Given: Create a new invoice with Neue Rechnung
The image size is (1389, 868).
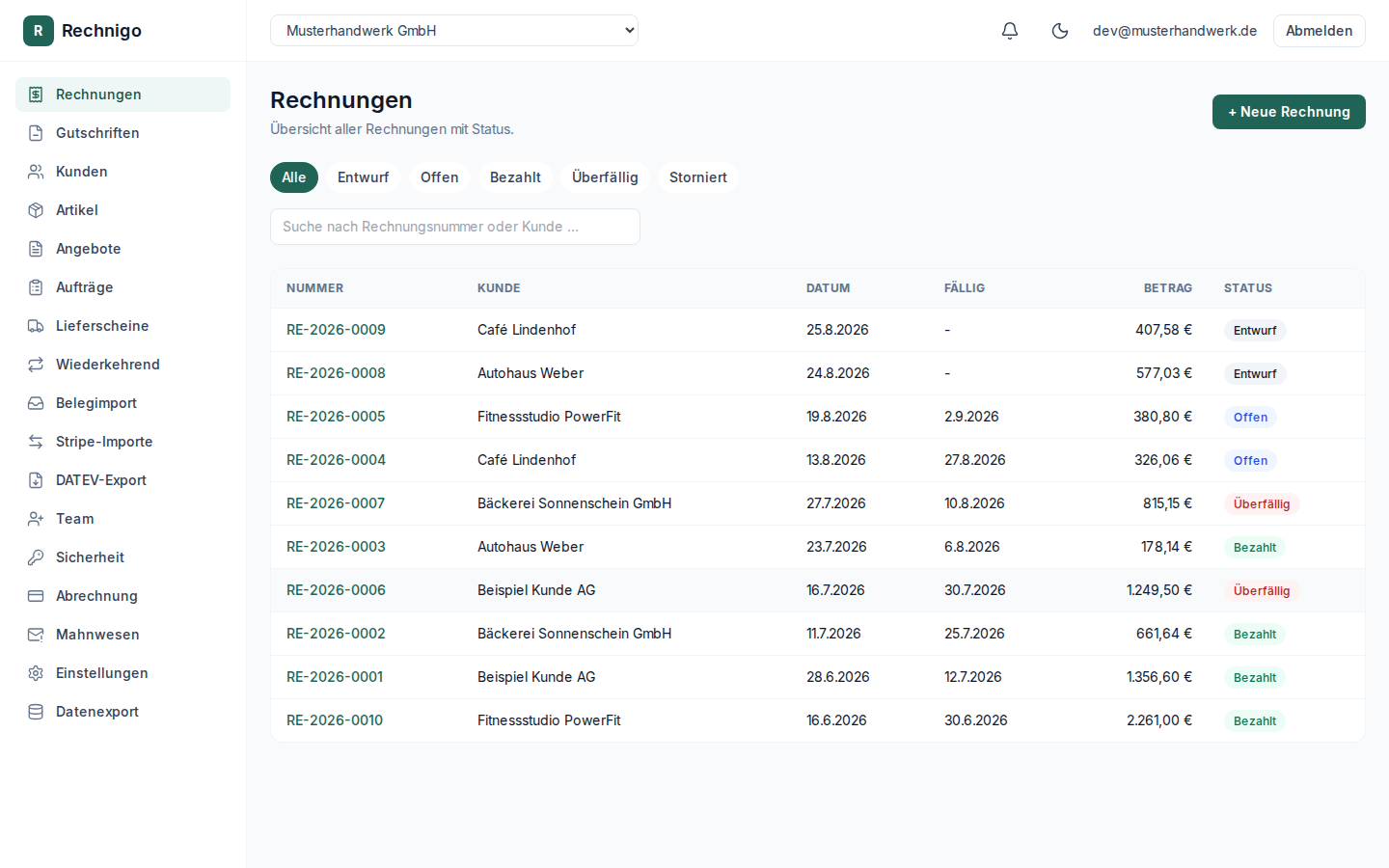Looking at the screenshot, I should pyautogui.click(x=1289, y=112).
